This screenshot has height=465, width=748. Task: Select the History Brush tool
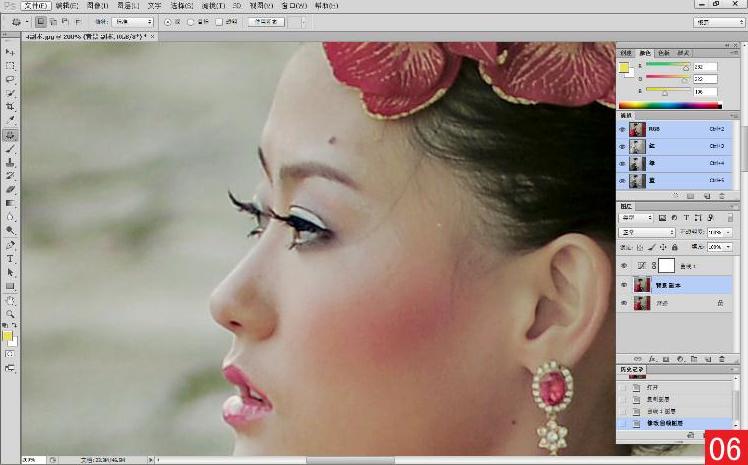pos(10,176)
